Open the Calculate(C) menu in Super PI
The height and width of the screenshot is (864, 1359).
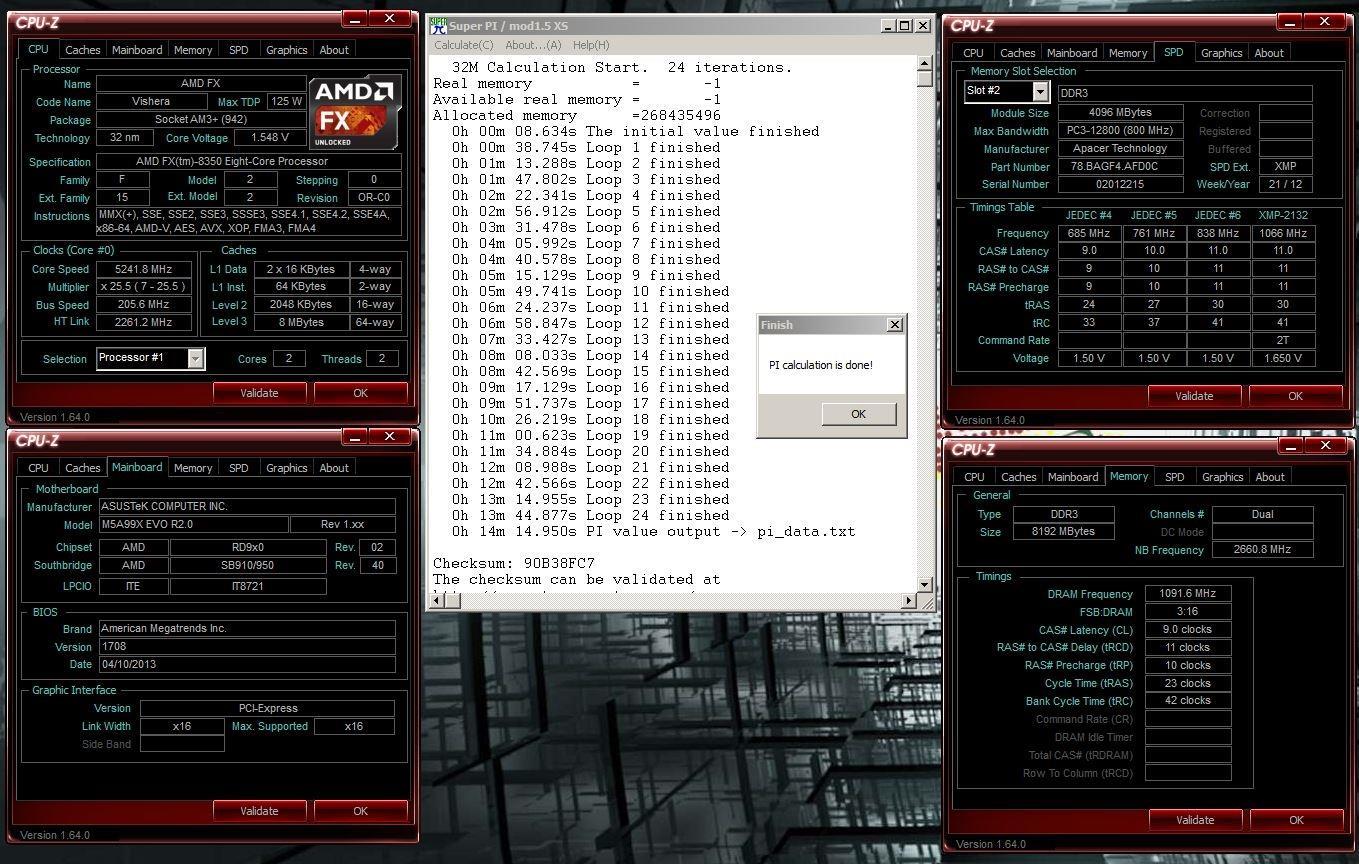[x=463, y=45]
